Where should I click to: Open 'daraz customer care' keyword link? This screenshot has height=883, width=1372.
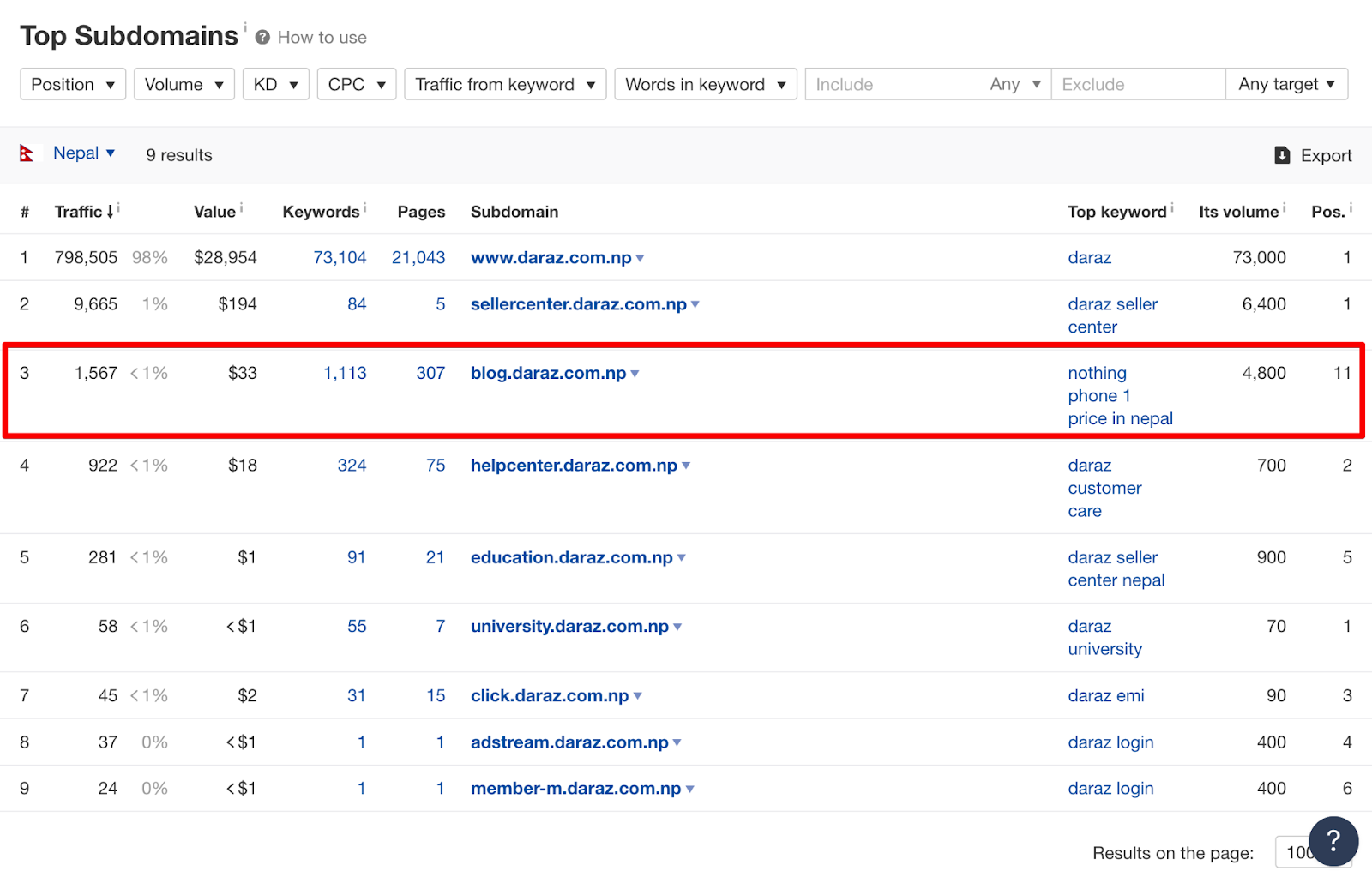(x=1105, y=488)
